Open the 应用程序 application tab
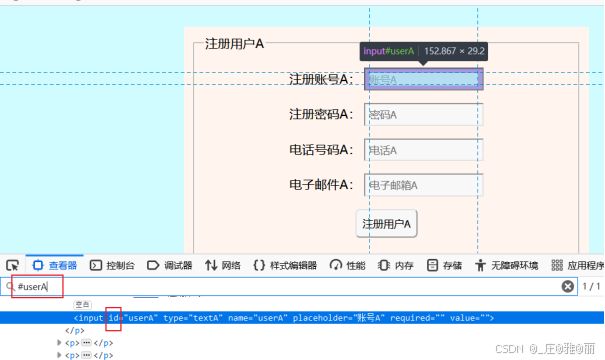The width and height of the screenshot is (605, 360). coord(578,265)
